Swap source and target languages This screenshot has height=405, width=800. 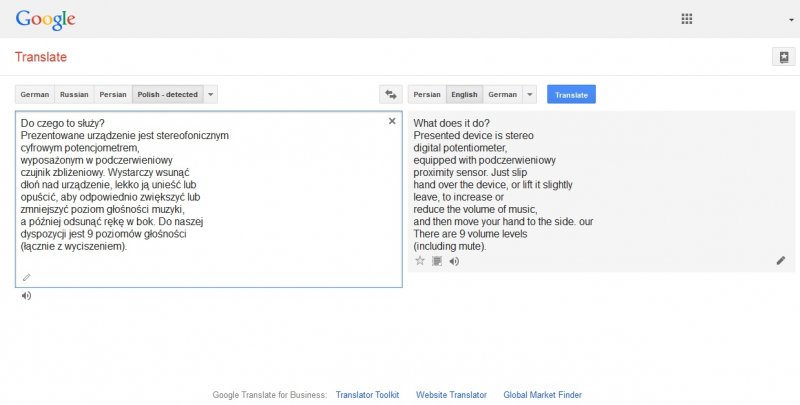tap(391, 94)
